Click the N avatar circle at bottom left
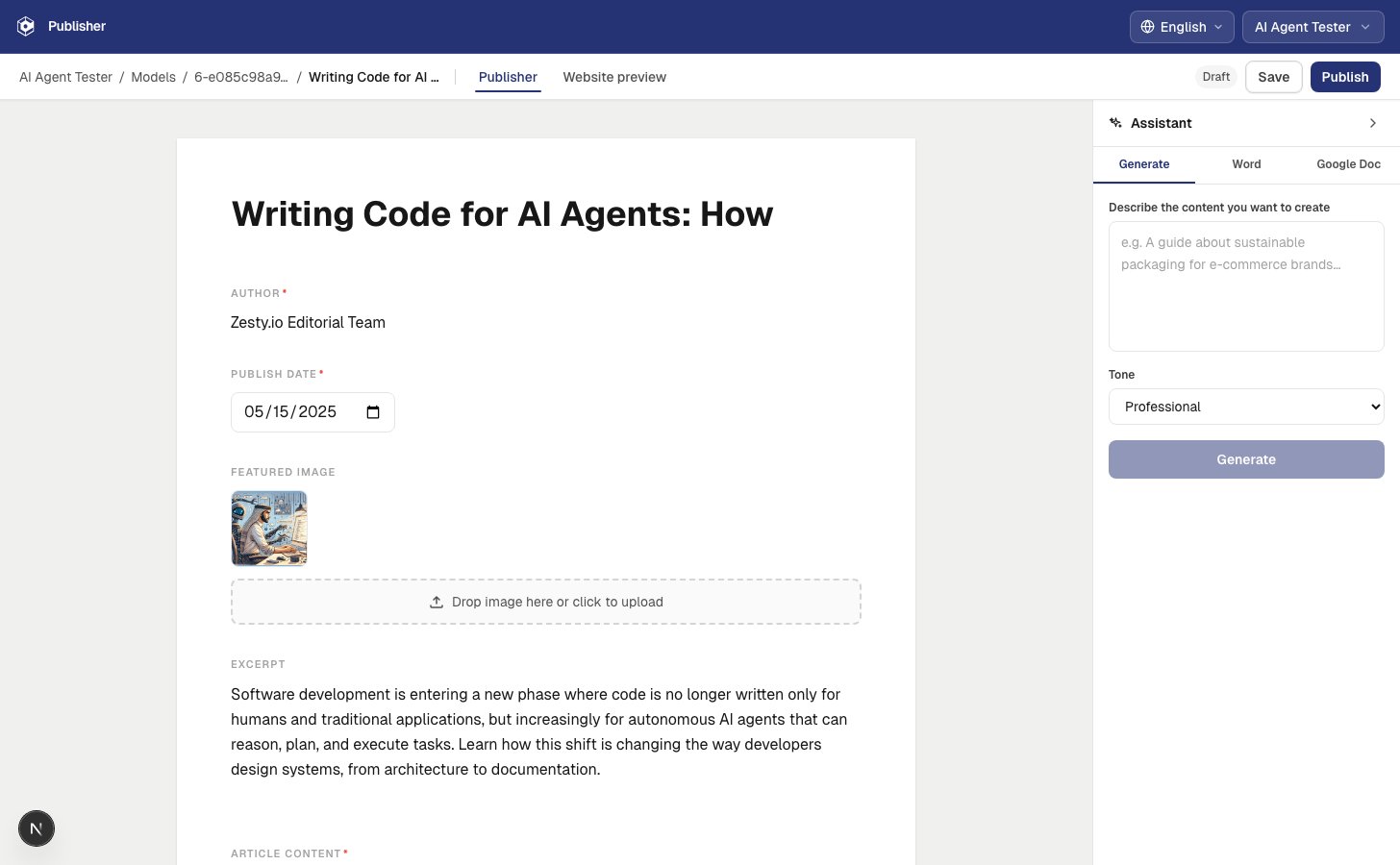1400x865 pixels. pos(37,828)
